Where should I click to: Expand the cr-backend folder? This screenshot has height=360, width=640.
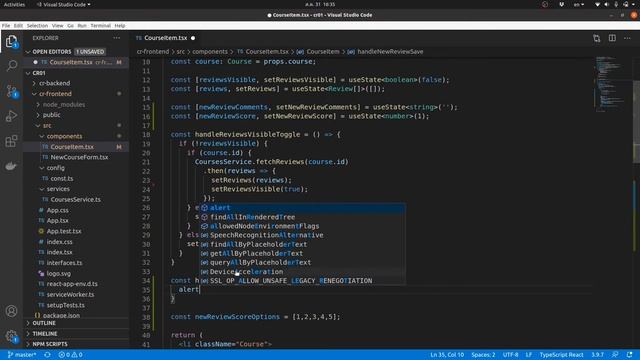point(76,83)
